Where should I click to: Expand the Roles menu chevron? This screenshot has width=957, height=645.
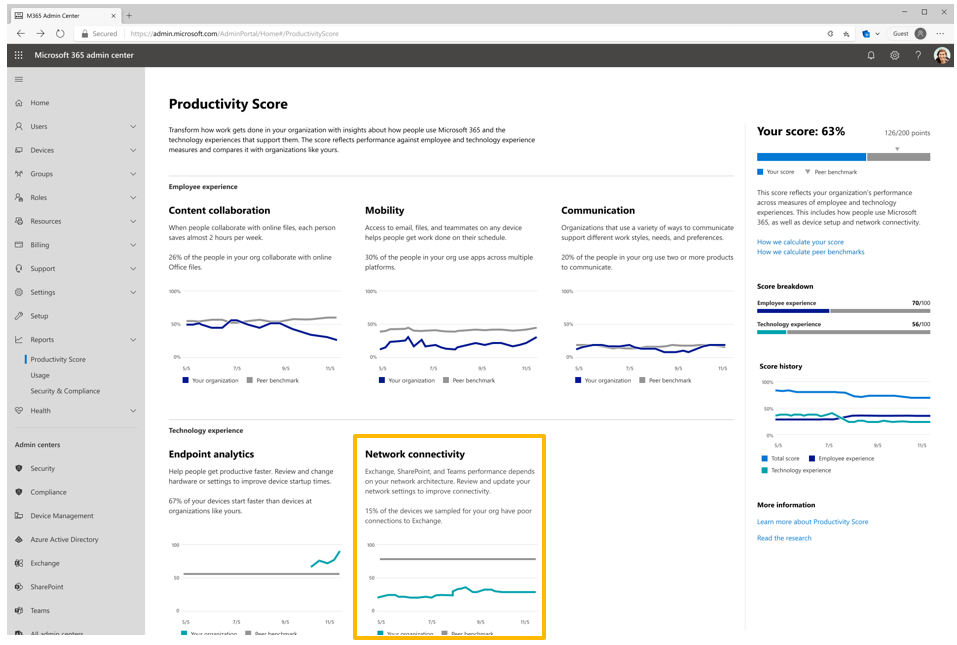(x=133, y=198)
